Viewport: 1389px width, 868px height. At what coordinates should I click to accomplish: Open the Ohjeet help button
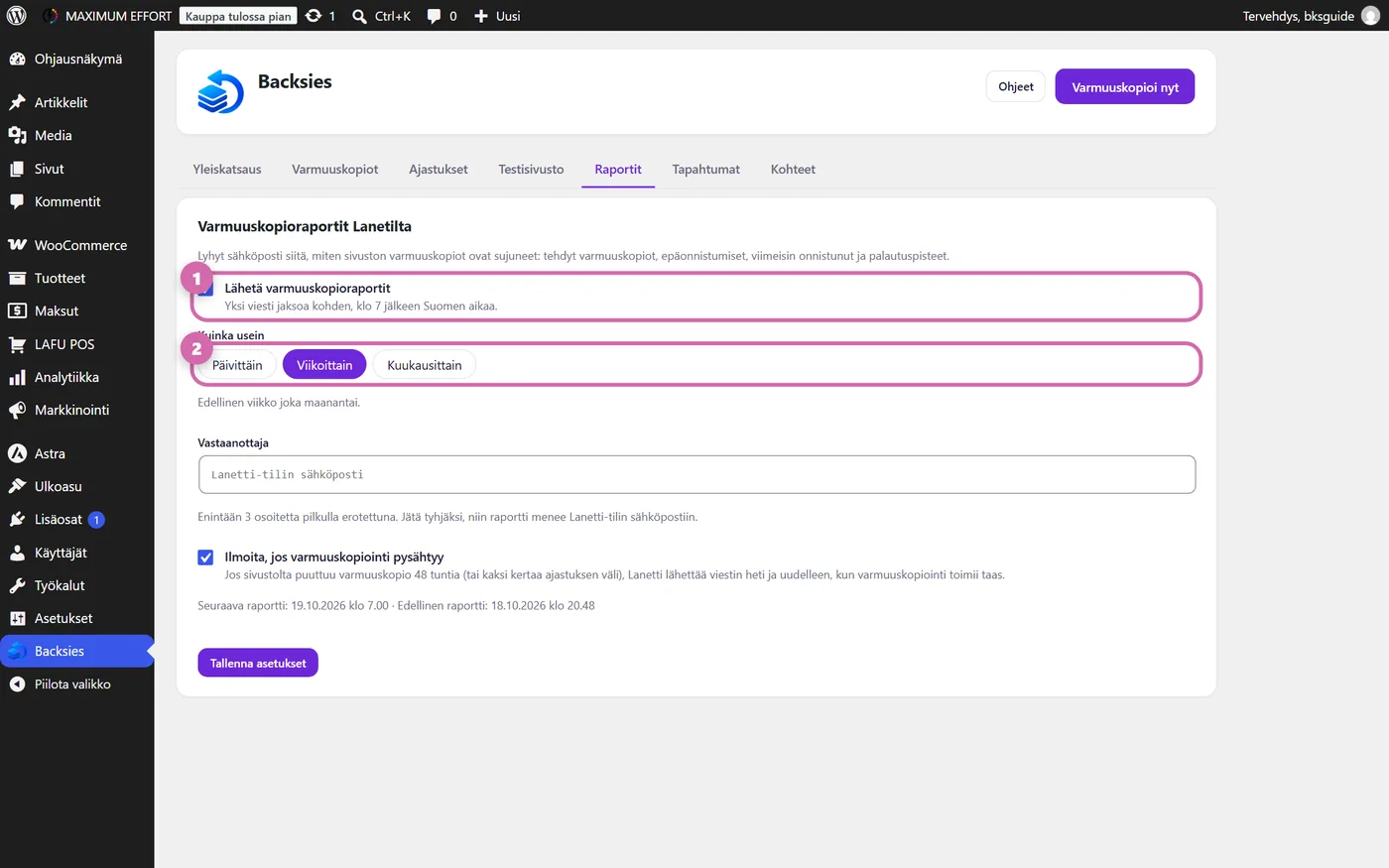[x=1016, y=86]
